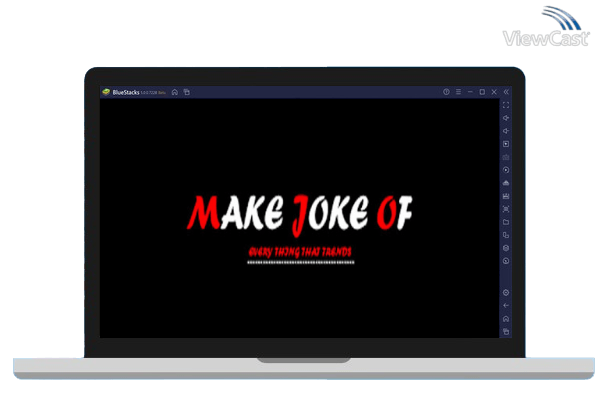The image size is (602, 414).
Task: Open the Install APK sidebar icon
Action: coord(506,183)
